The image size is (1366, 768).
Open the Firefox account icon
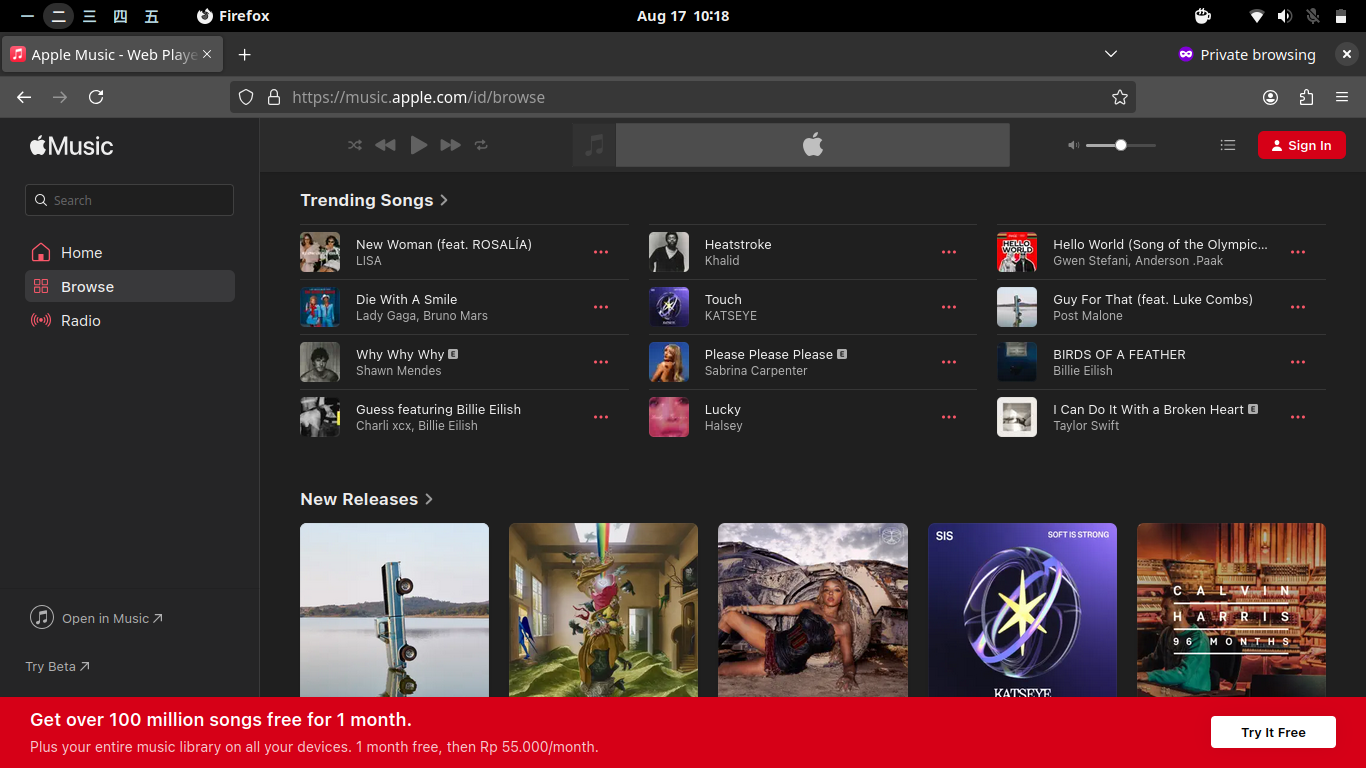(1270, 97)
